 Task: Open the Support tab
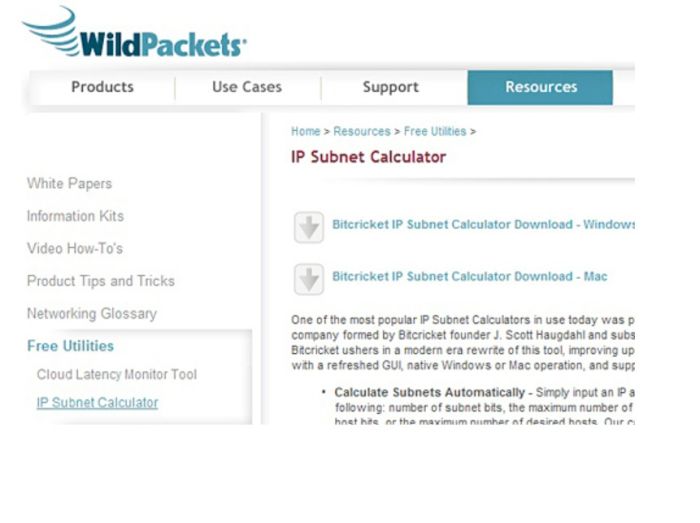coord(391,87)
